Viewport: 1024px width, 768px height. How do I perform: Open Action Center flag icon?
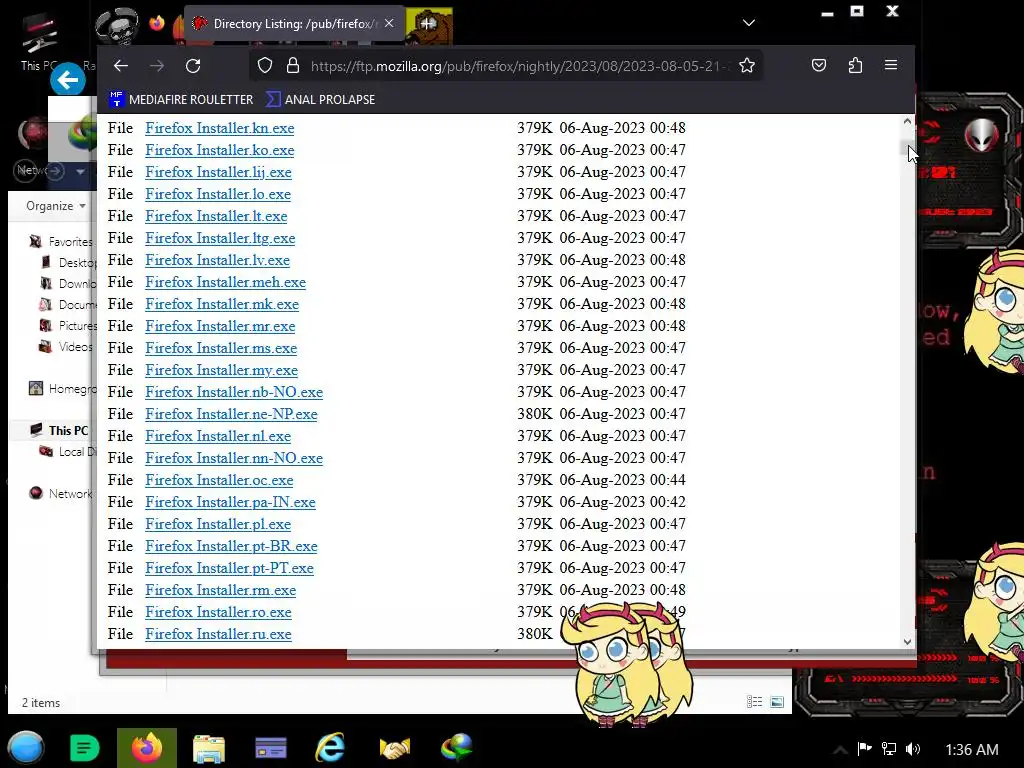tap(865, 749)
